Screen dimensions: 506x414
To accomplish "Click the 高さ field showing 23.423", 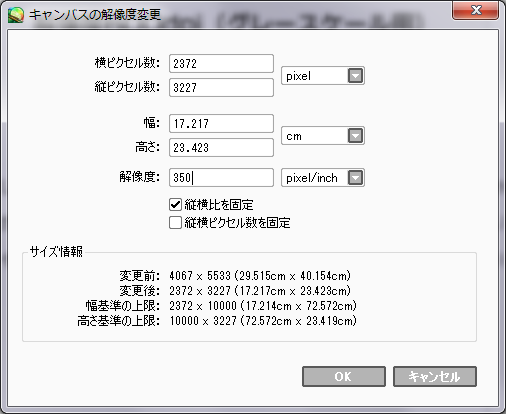I will tap(221, 148).
